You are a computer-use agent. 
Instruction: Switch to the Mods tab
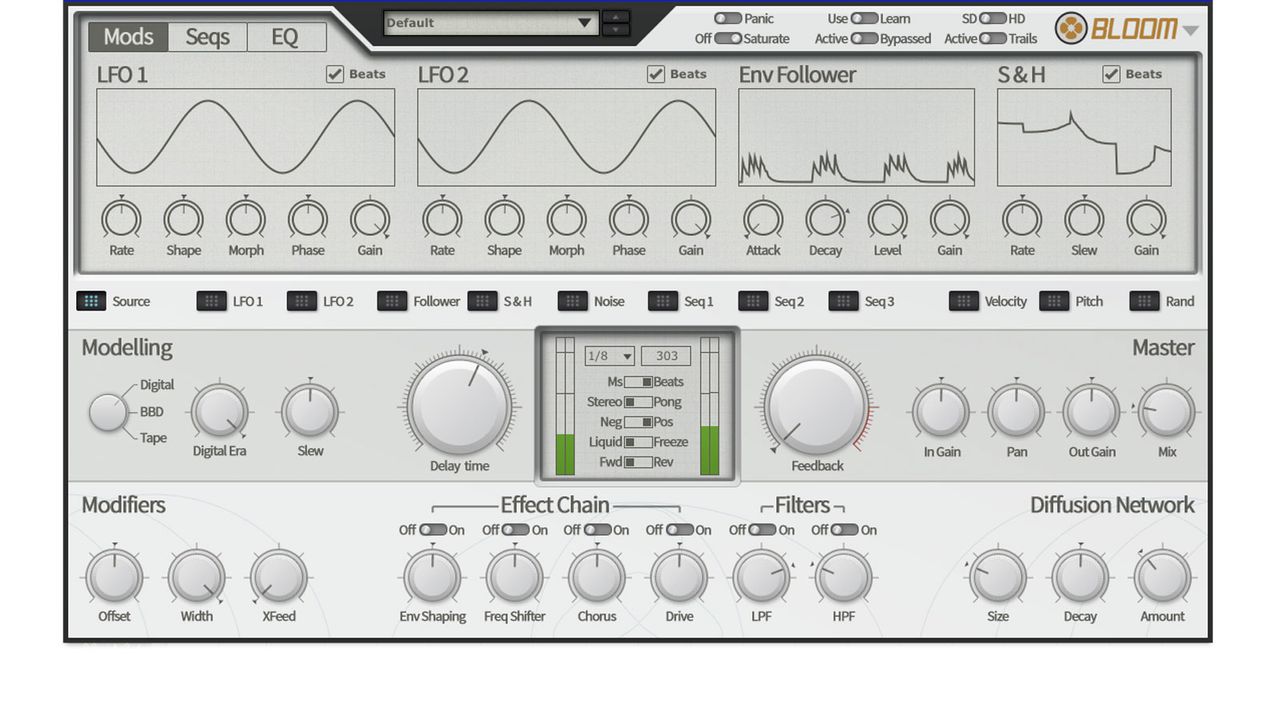pos(128,37)
